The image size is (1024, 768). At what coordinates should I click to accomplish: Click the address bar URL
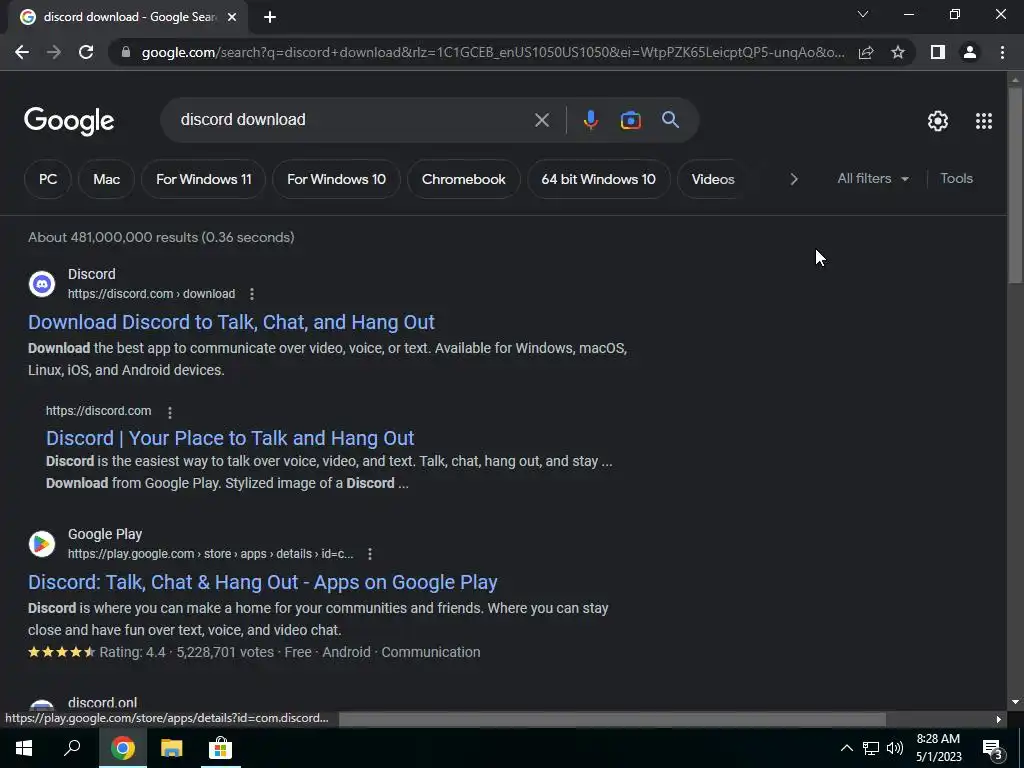(493, 52)
